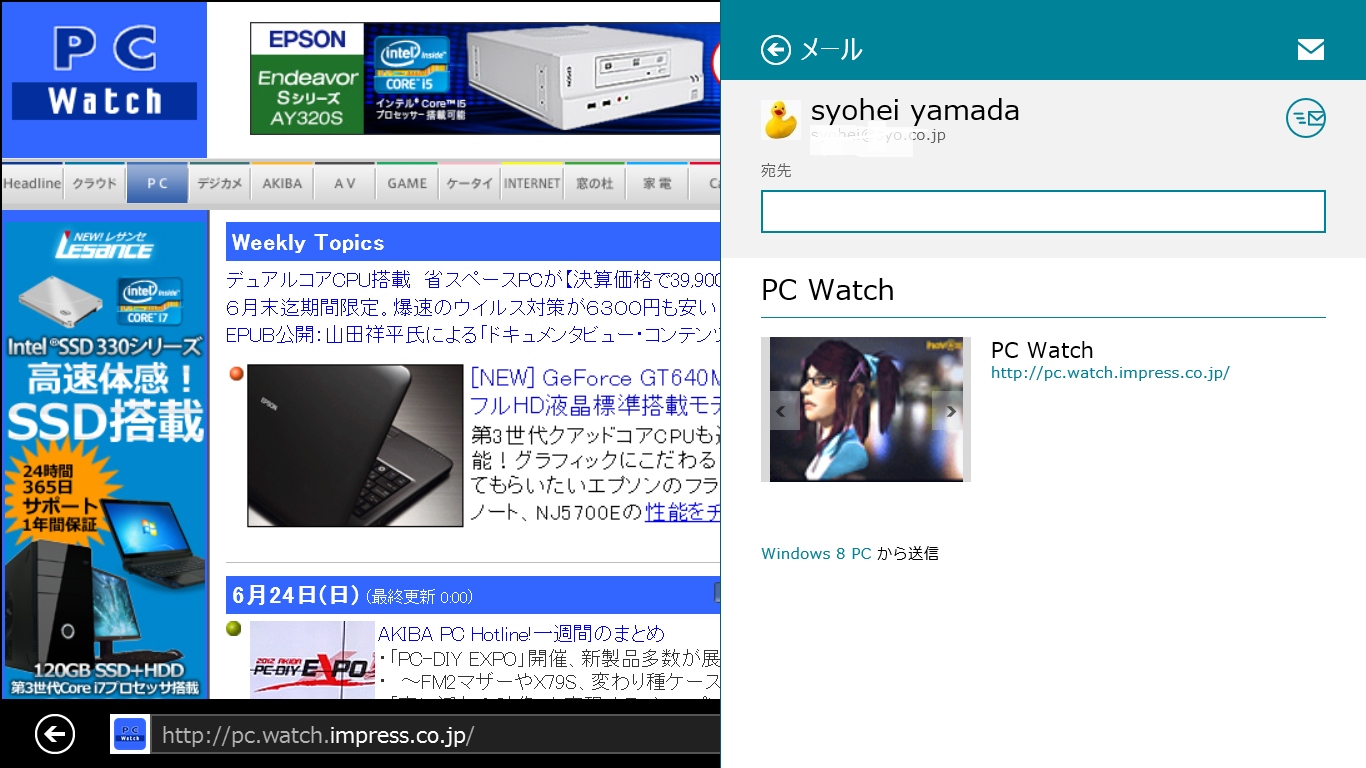The image size is (1366, 768).
Task: Click the PC Watch heading above the divider
Action: (x=828, y=290)
